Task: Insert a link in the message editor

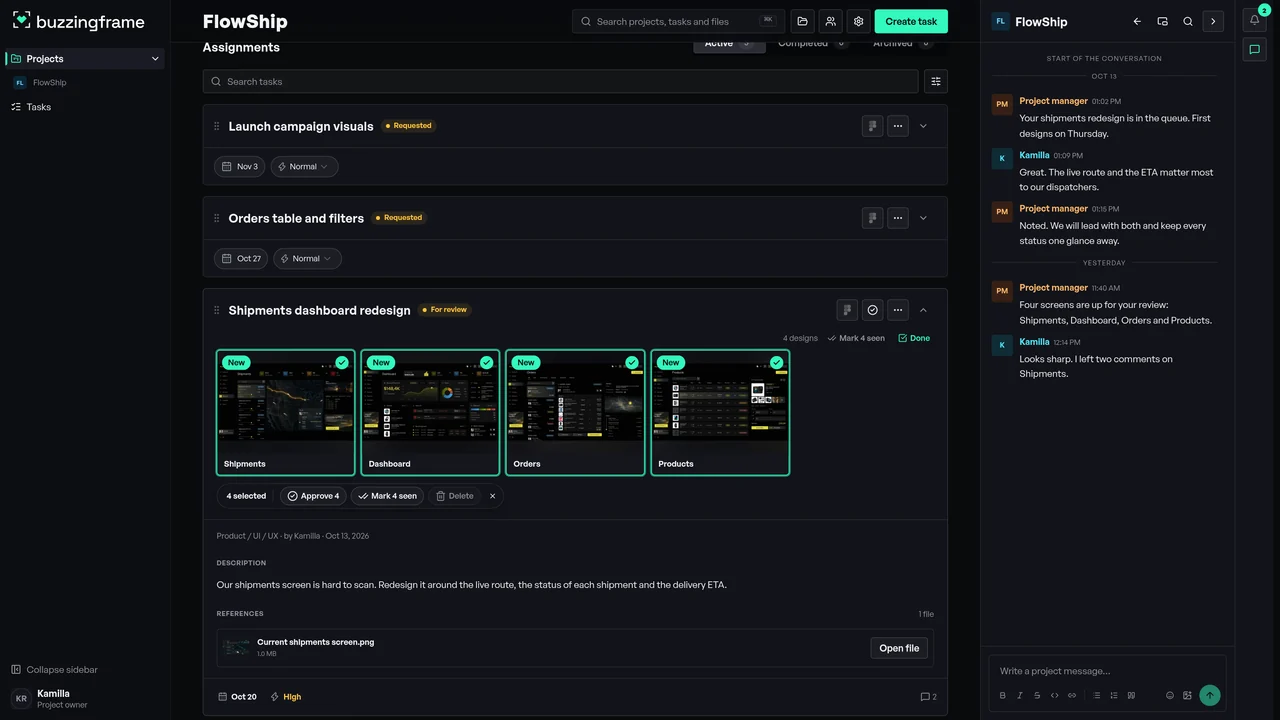Action: pyautogui.click(x=1072, y=695)
